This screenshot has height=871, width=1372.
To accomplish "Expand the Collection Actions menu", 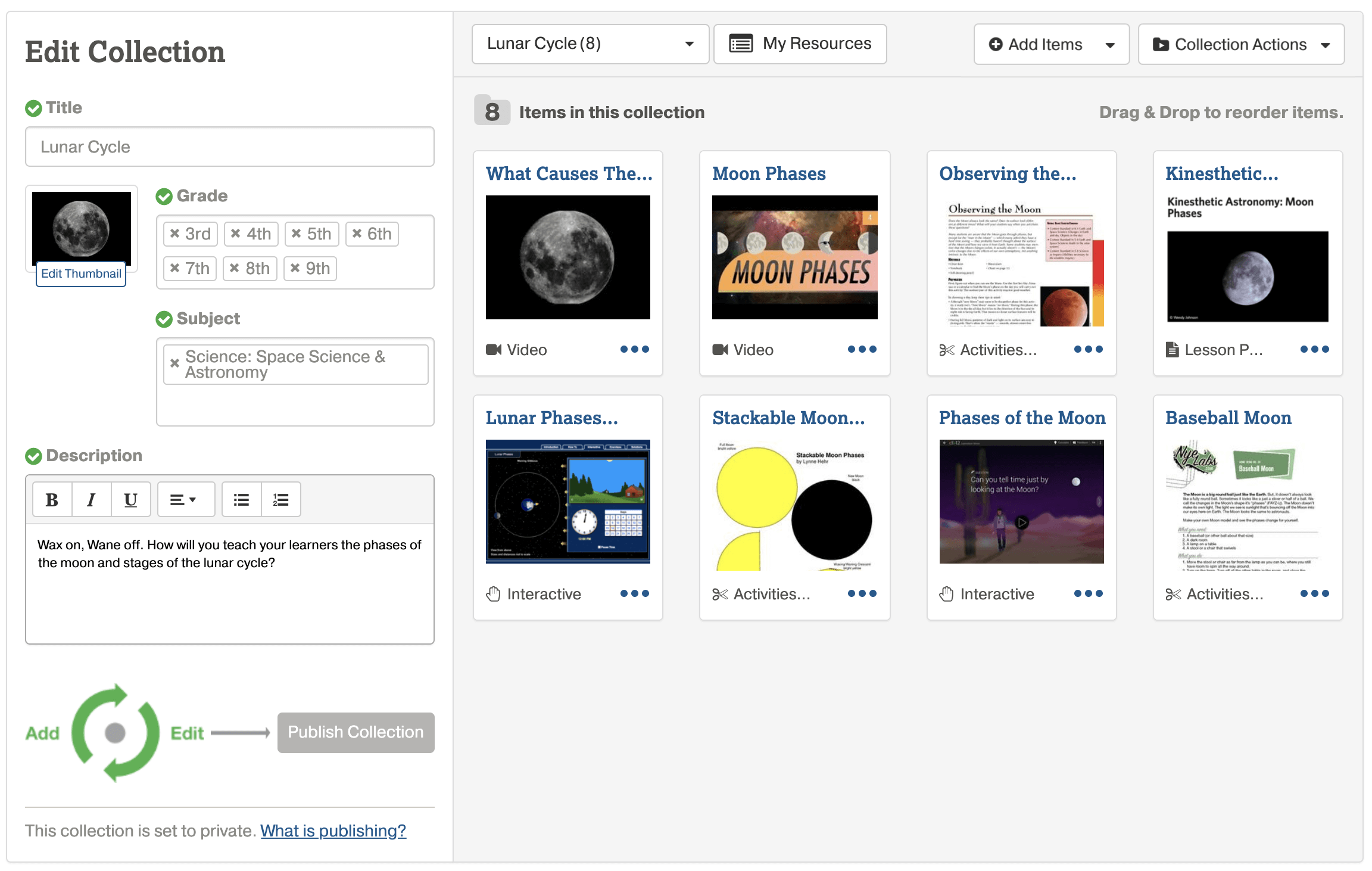I will [x=1240, y=45].
